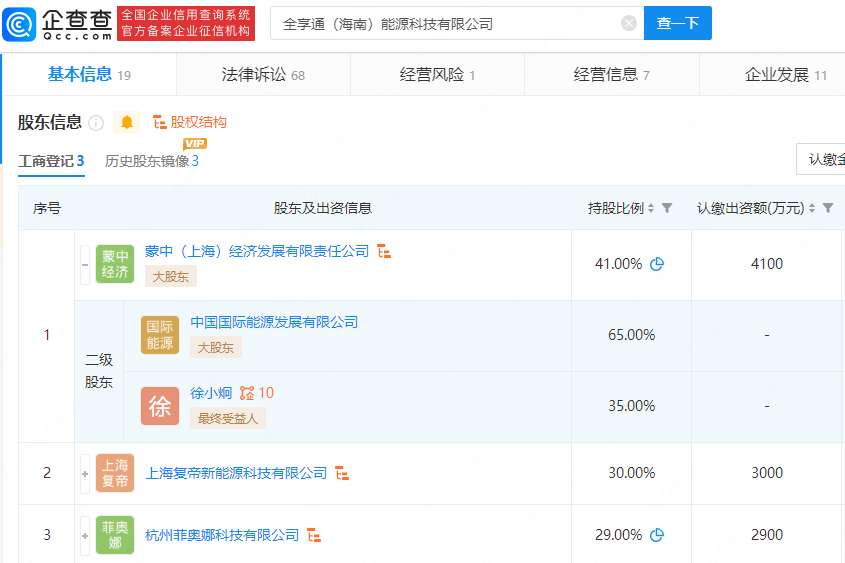Open the 股权结构 link
The width and height of the screenshot is (845, 563).
click(190, 122)
